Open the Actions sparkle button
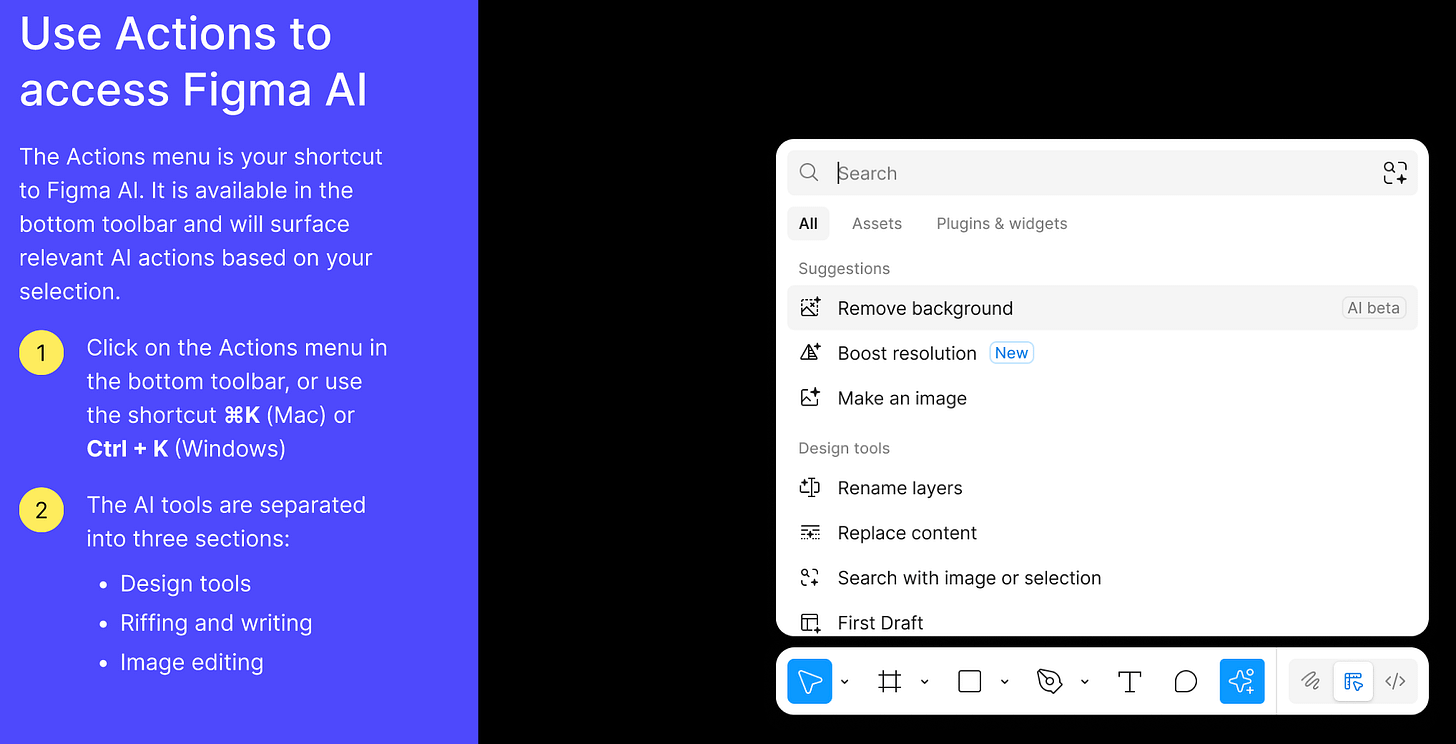 click(x=1242, y=681)
